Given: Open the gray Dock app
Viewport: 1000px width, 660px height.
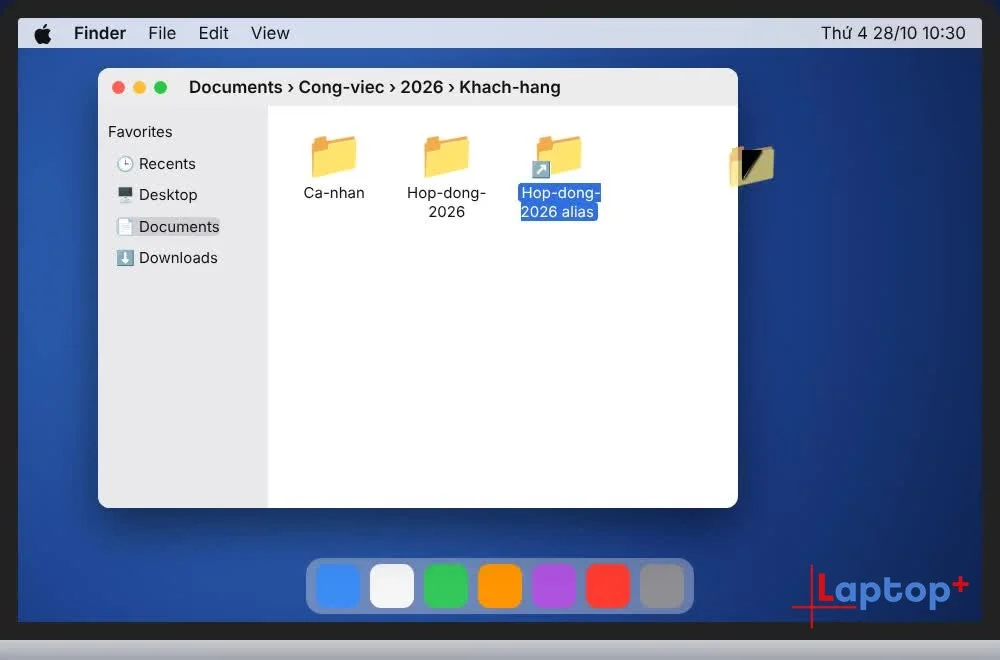Looking at the screenshot, I should point(662,586).
